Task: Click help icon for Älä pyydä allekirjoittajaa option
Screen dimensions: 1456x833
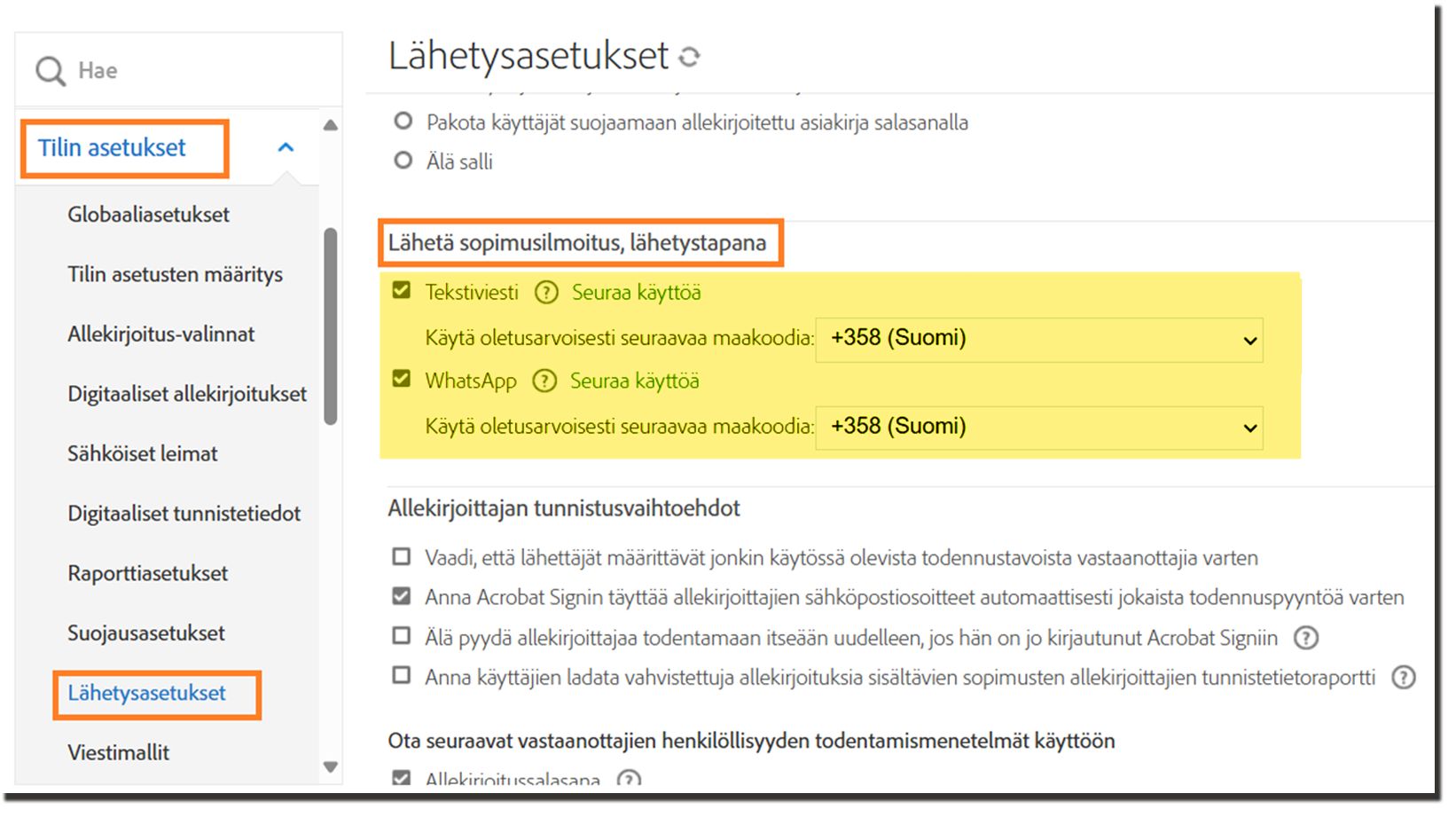Action: click(1306, 638)
